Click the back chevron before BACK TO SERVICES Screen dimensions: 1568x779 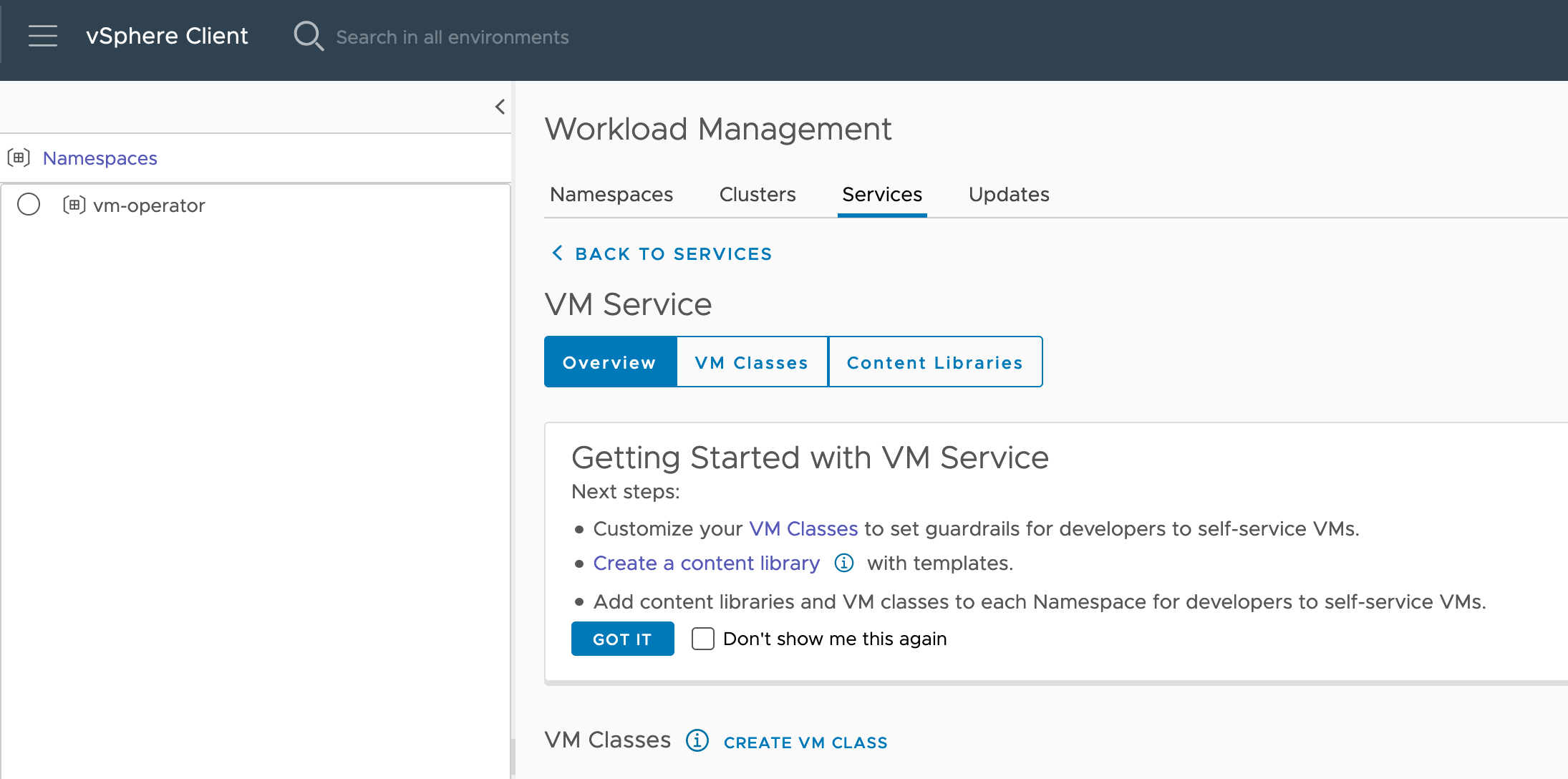[x=557, y=253]
